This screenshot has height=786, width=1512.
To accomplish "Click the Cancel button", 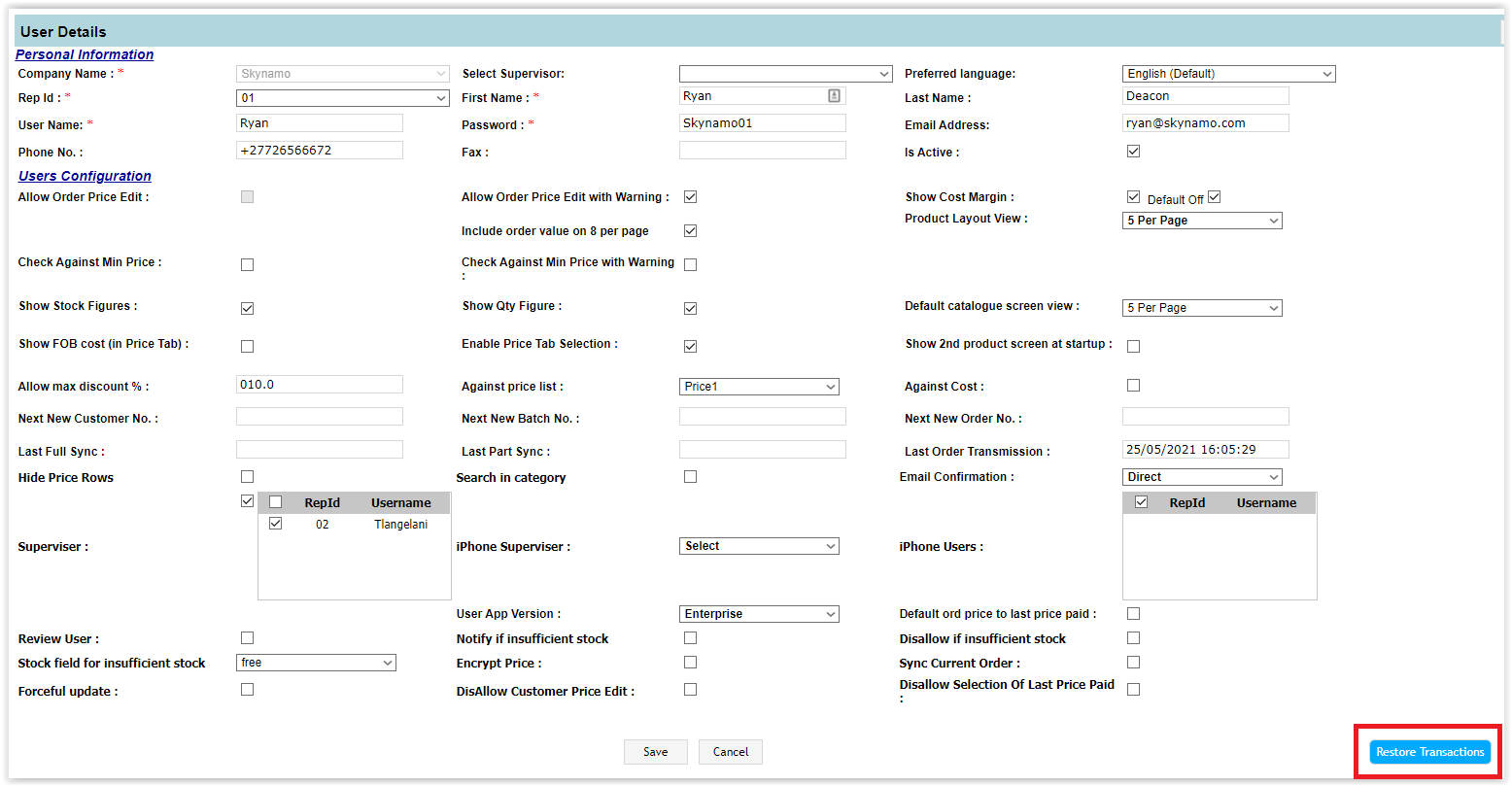I will [730, 752].
